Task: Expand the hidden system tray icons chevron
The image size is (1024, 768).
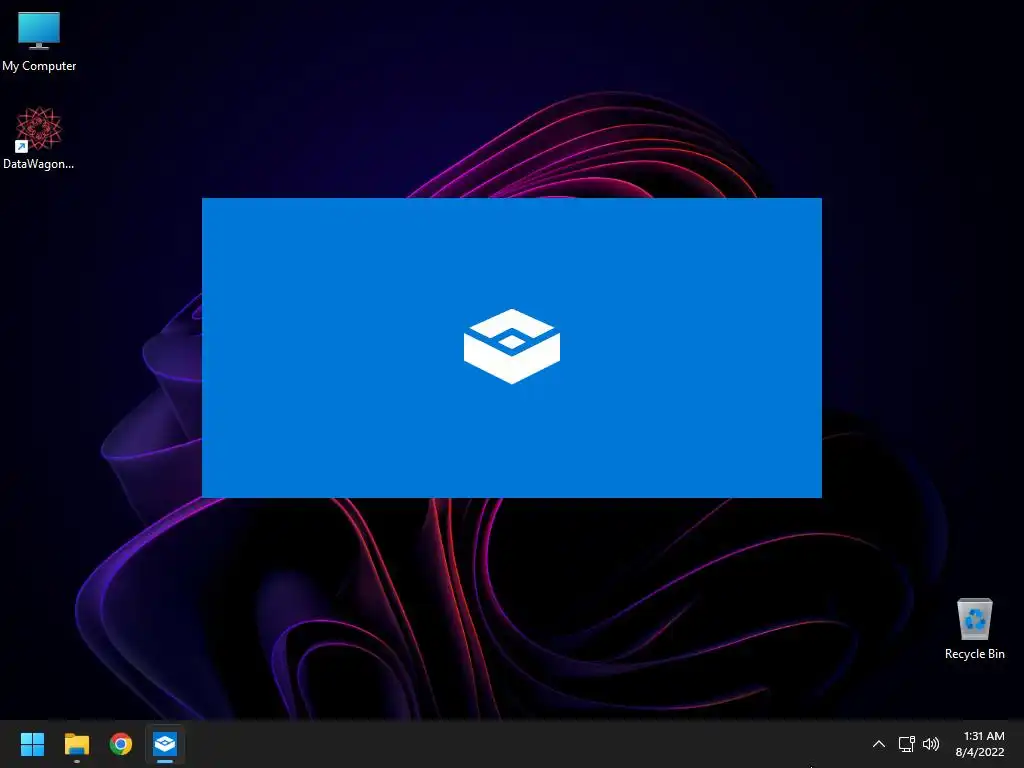Action: 878,744
